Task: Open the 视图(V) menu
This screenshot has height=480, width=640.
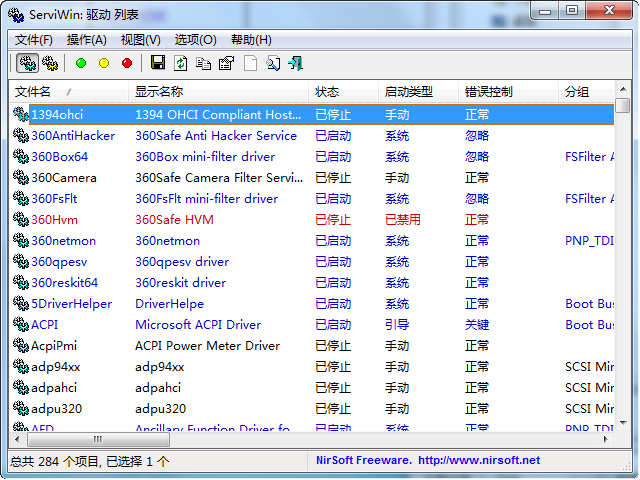Action: coord(141,40)
